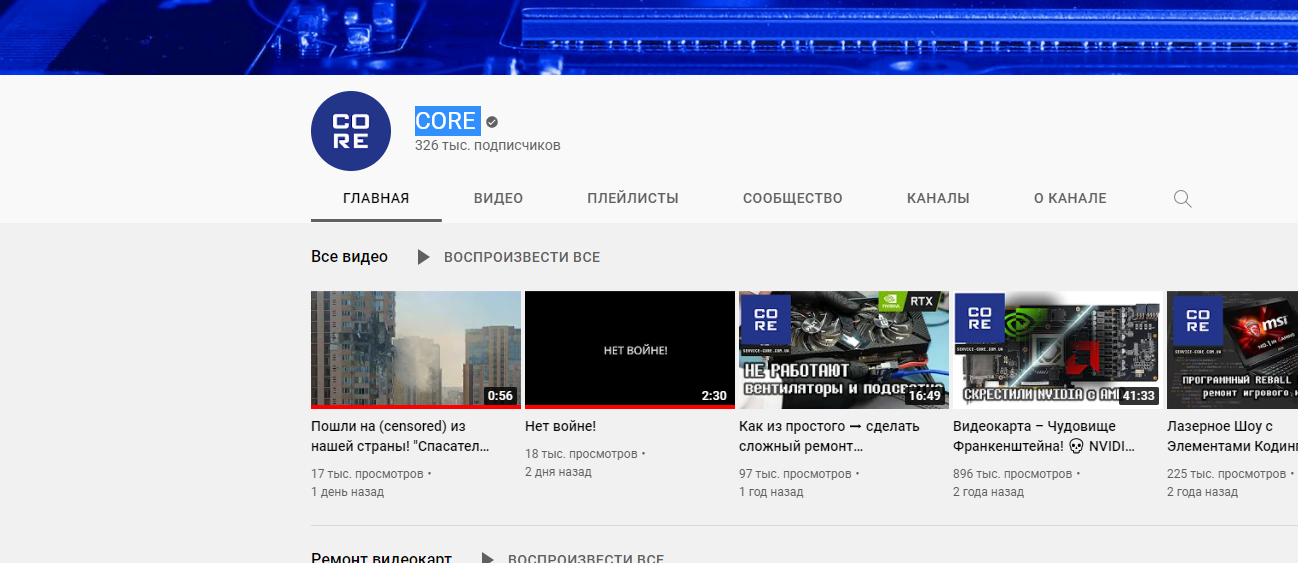
Task: Open the RTX fans repair video thumbnail
Action: coord(843,349)
